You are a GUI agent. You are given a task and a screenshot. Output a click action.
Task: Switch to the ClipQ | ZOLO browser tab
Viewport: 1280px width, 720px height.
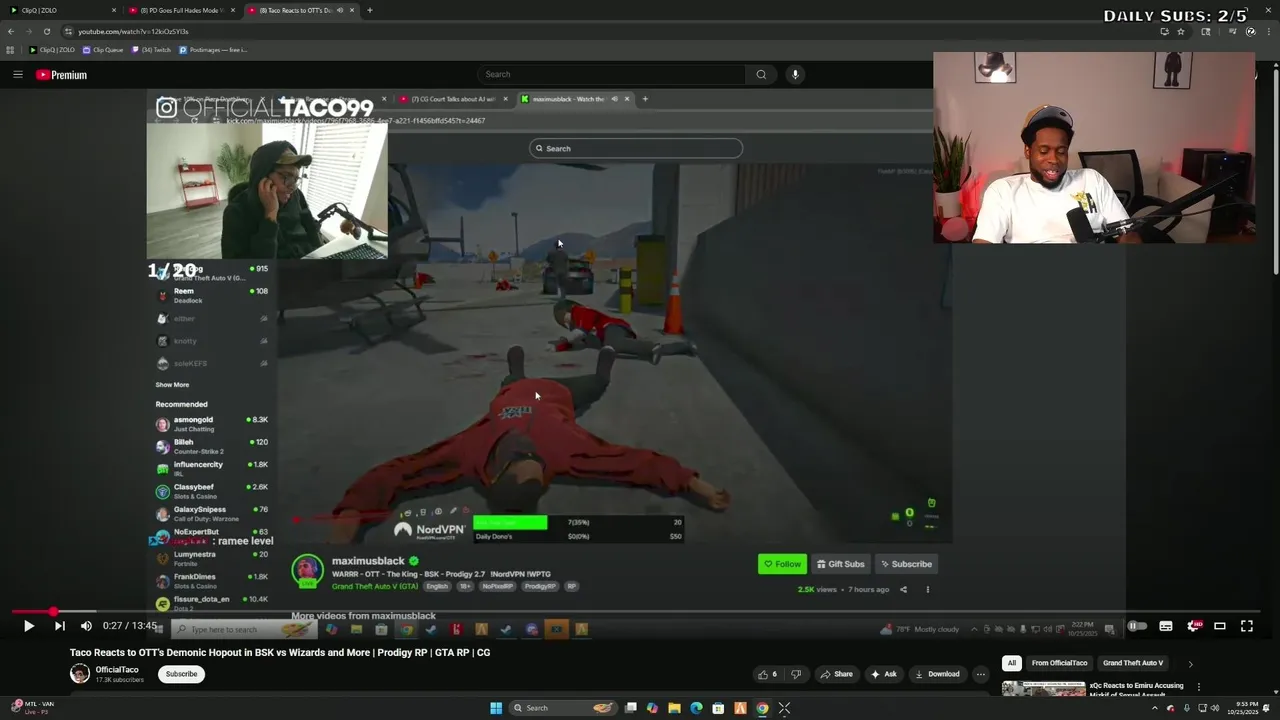point(60,10)
